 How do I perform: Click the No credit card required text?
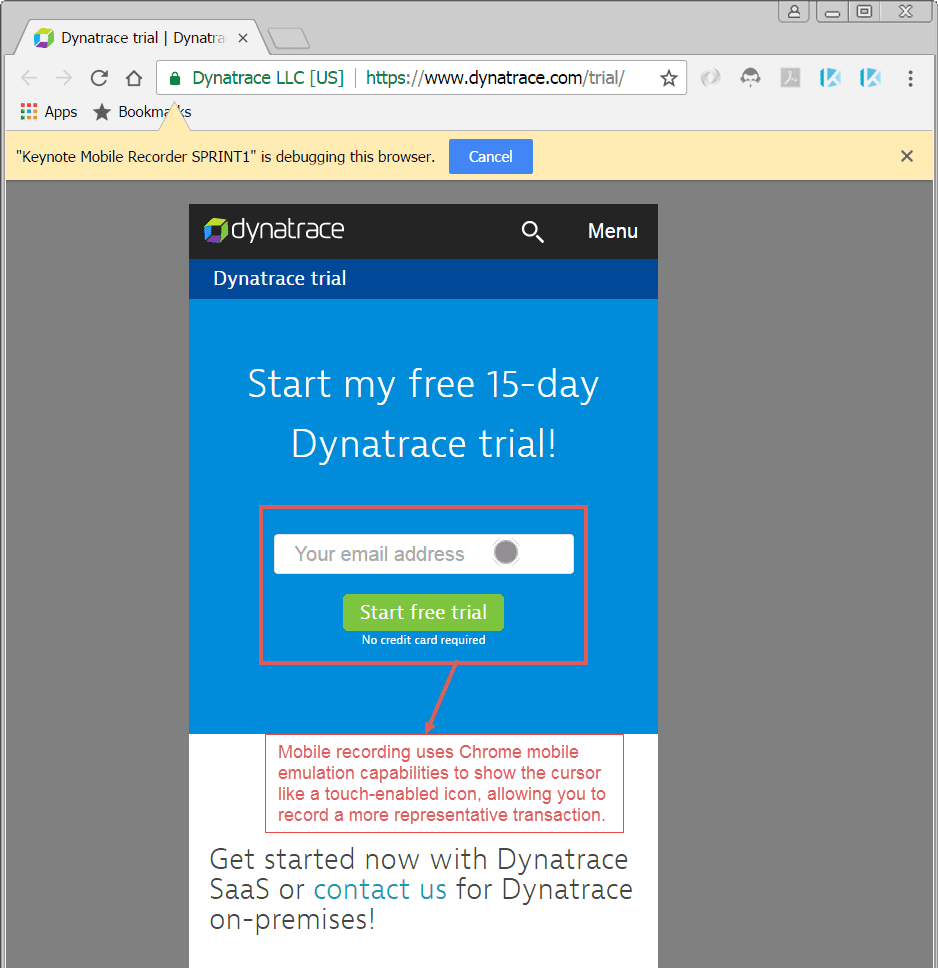424,640
